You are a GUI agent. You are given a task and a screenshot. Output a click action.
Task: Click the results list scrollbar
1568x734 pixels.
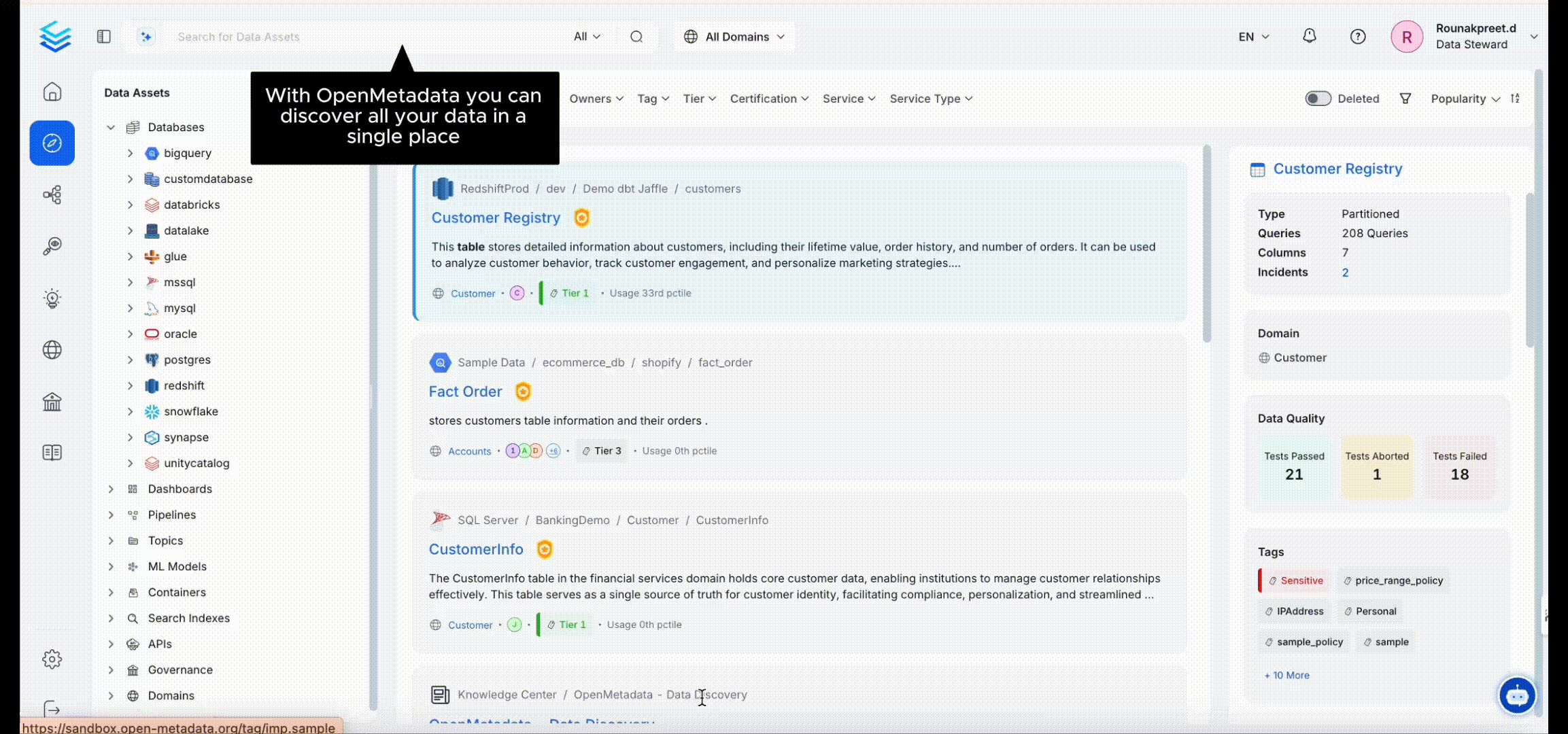click(x=1207, y=245)
